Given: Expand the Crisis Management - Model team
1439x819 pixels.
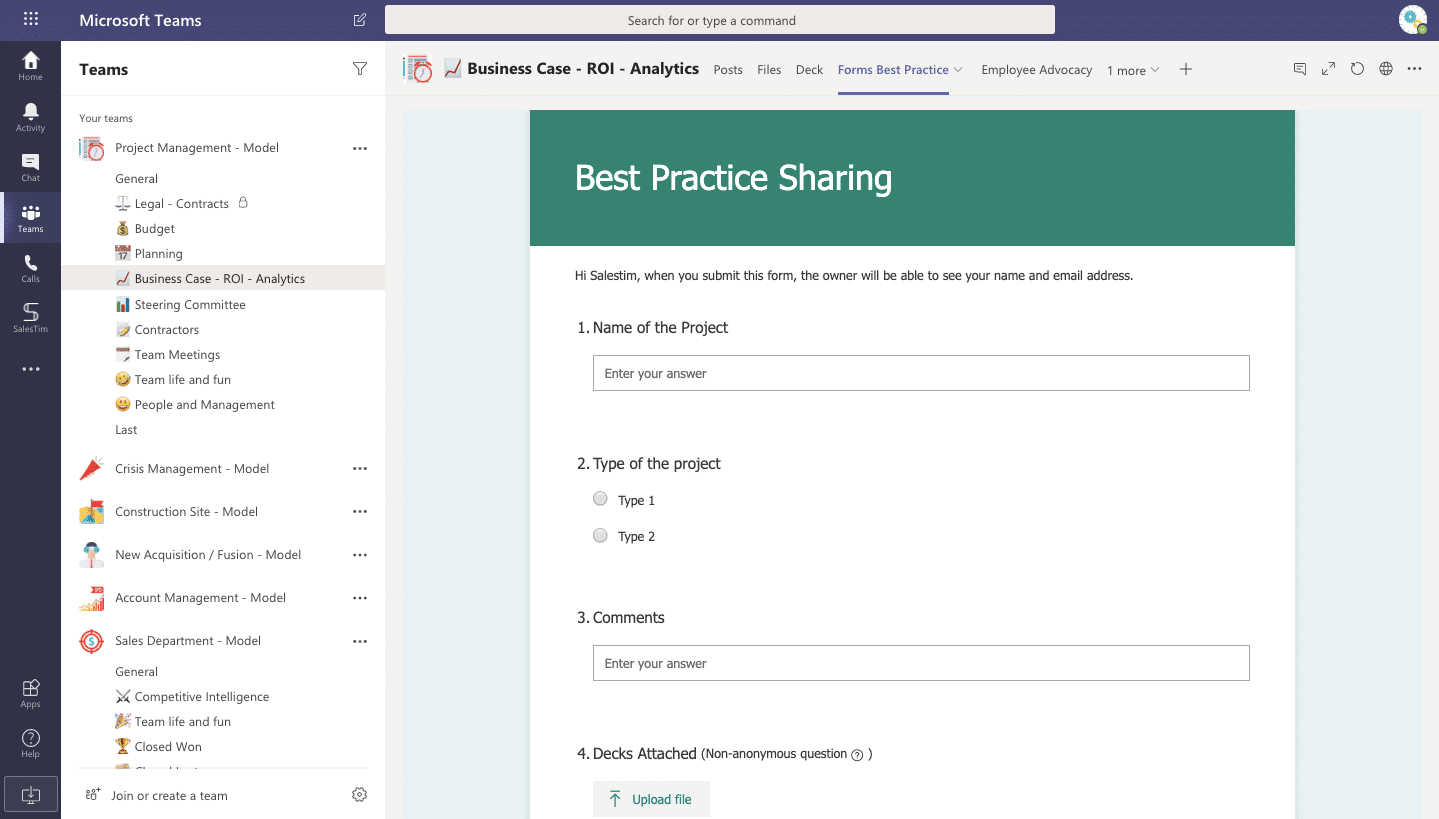Looking at the screenshot, I should (x=192, y=469).
